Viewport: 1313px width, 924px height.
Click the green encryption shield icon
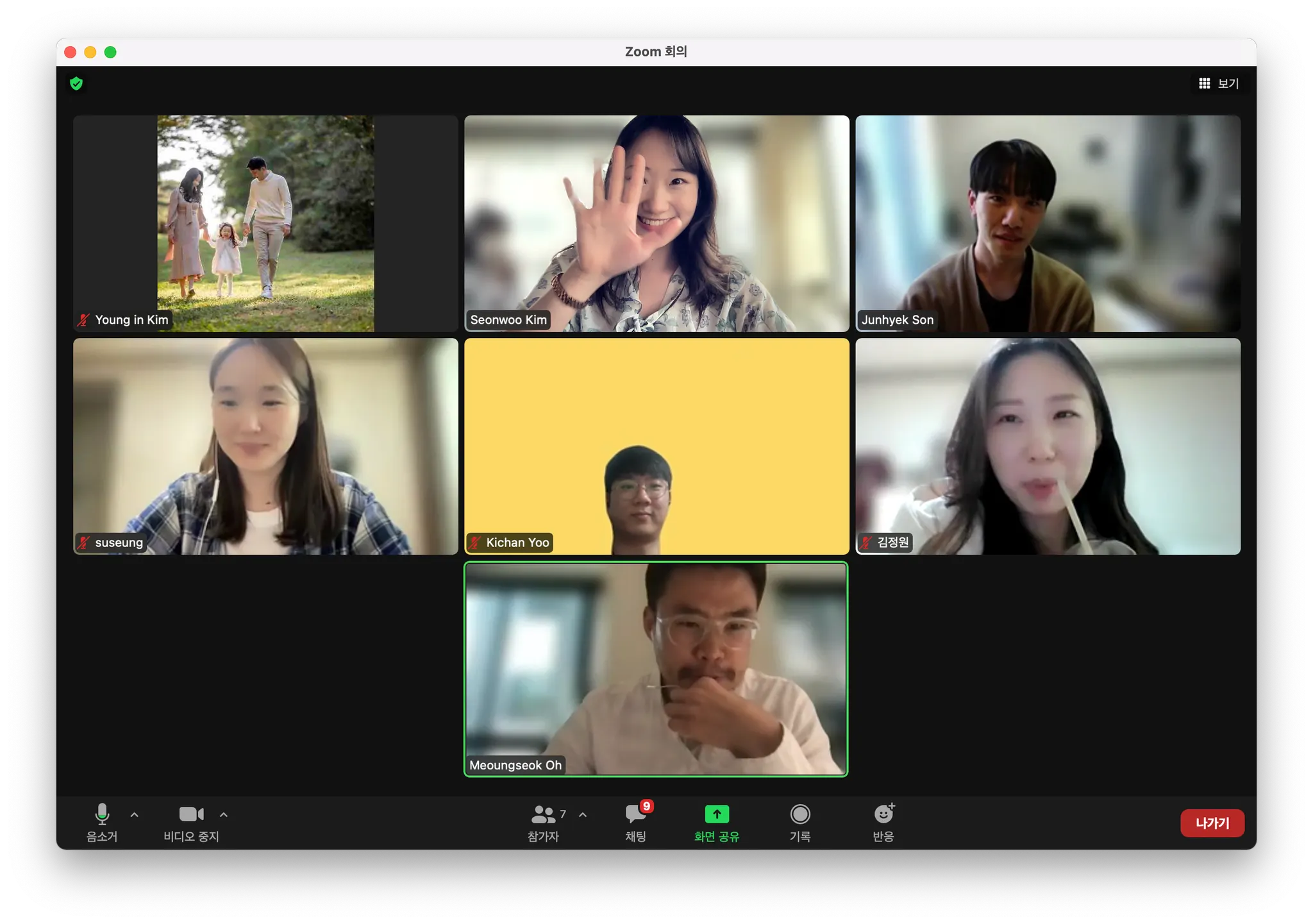(76, 83)
